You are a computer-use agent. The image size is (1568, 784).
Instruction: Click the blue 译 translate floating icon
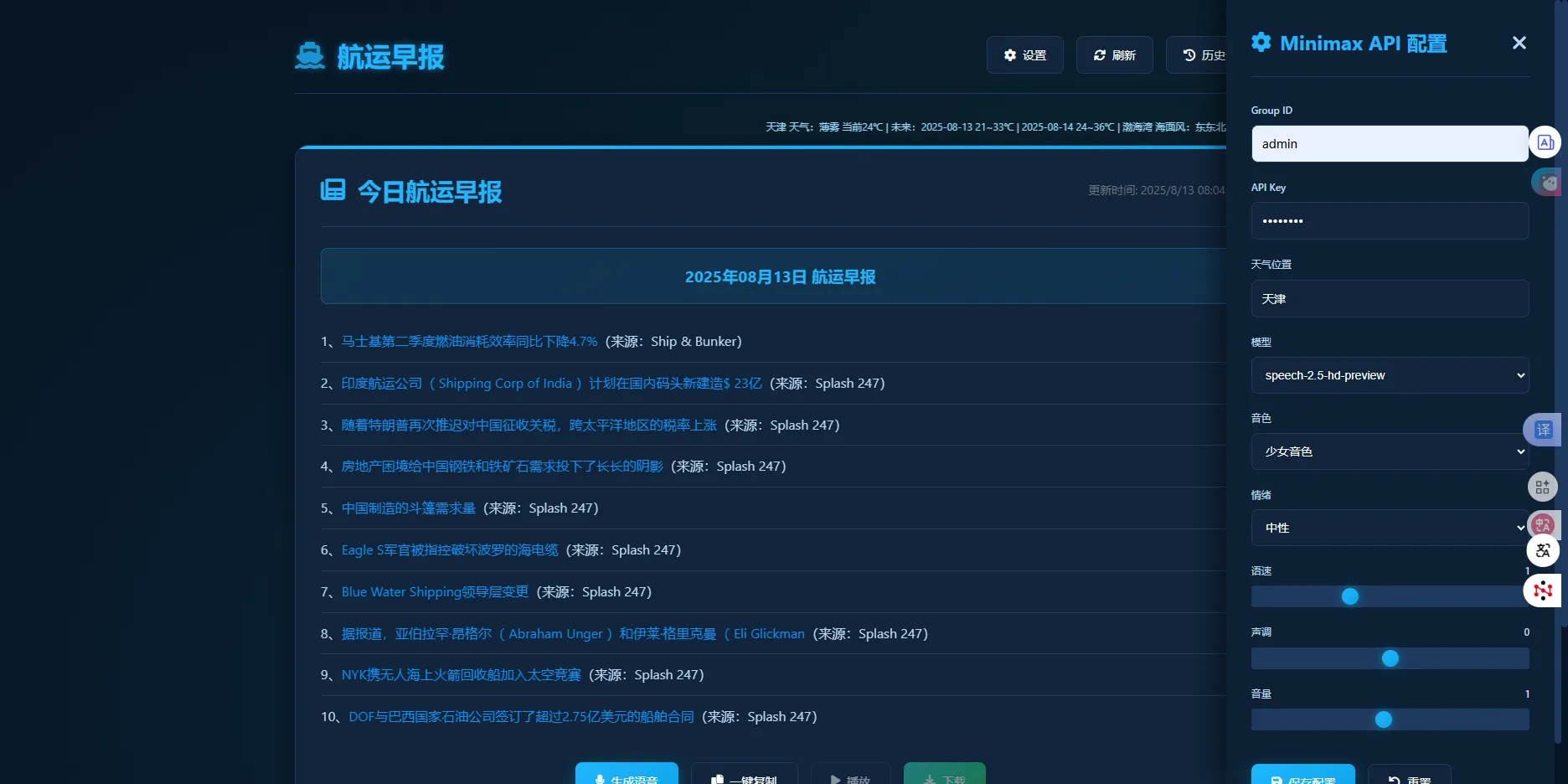coord(1543,430)
